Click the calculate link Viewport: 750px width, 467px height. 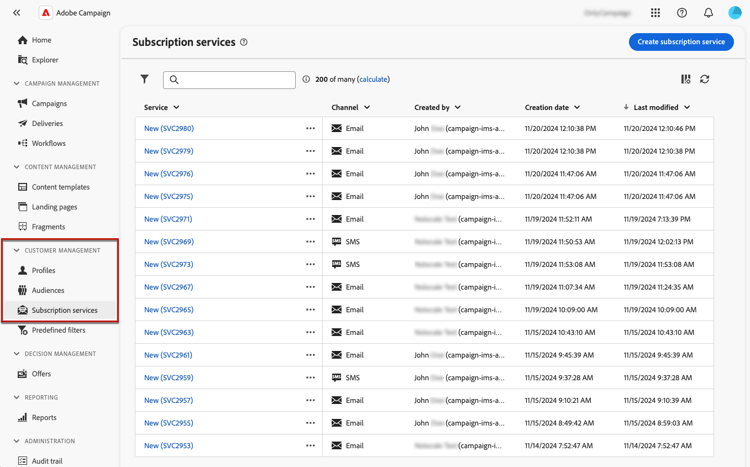pyautogui.click(x=373, y=79)
